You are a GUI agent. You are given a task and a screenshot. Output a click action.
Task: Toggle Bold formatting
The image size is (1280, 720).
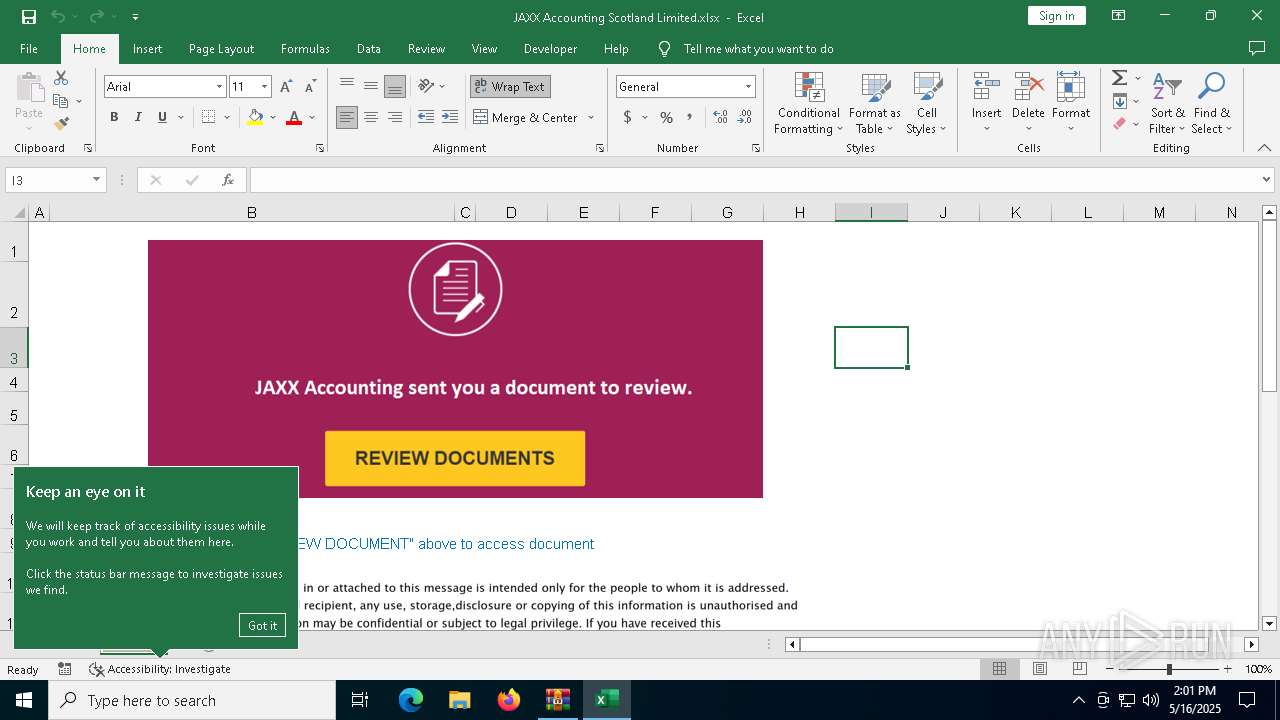tap(114, 118)
